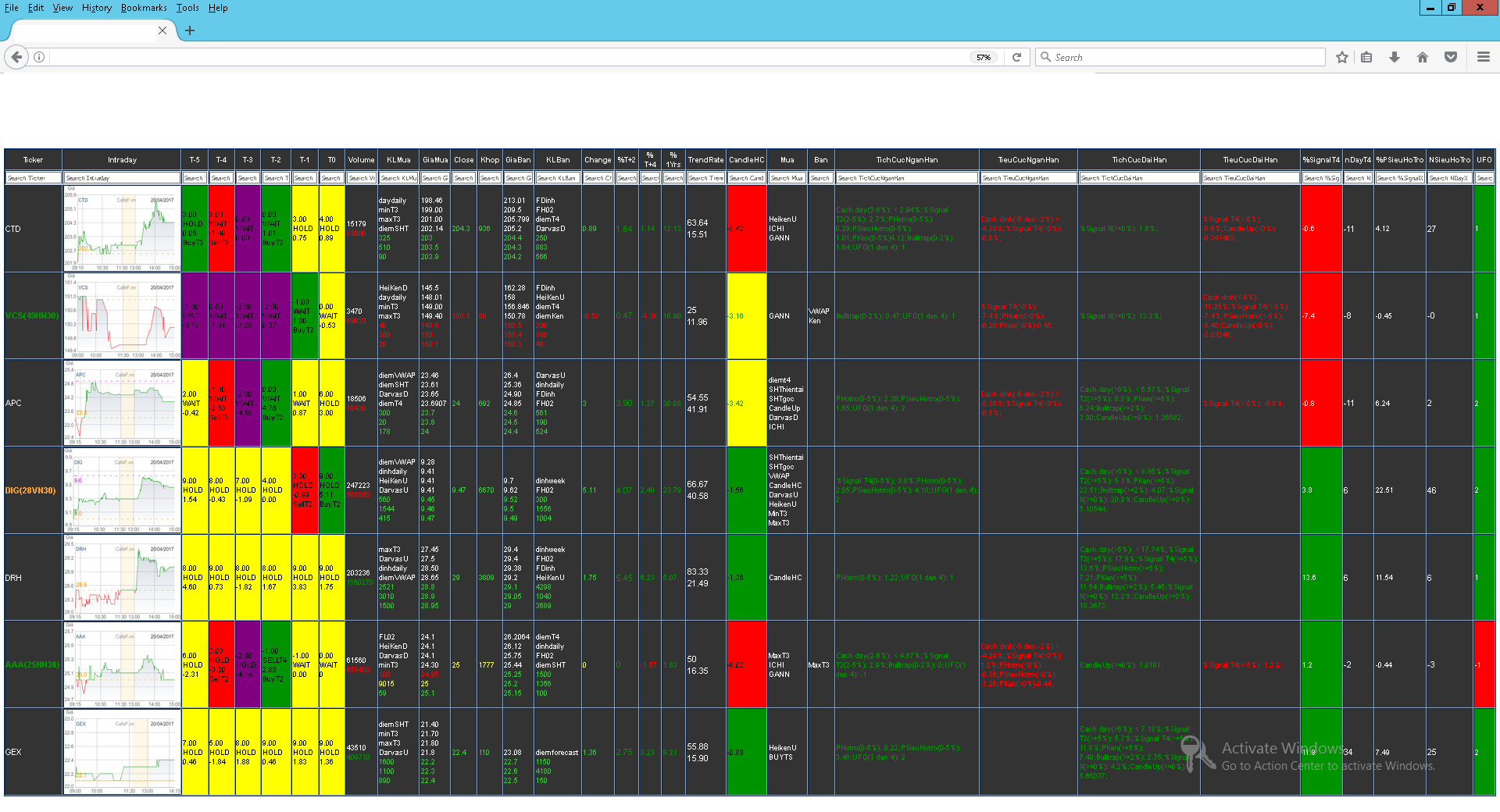Open the Pocket shield icon
The width and height of the screenshot is (1500, 812).
(x=1451, y=57)
